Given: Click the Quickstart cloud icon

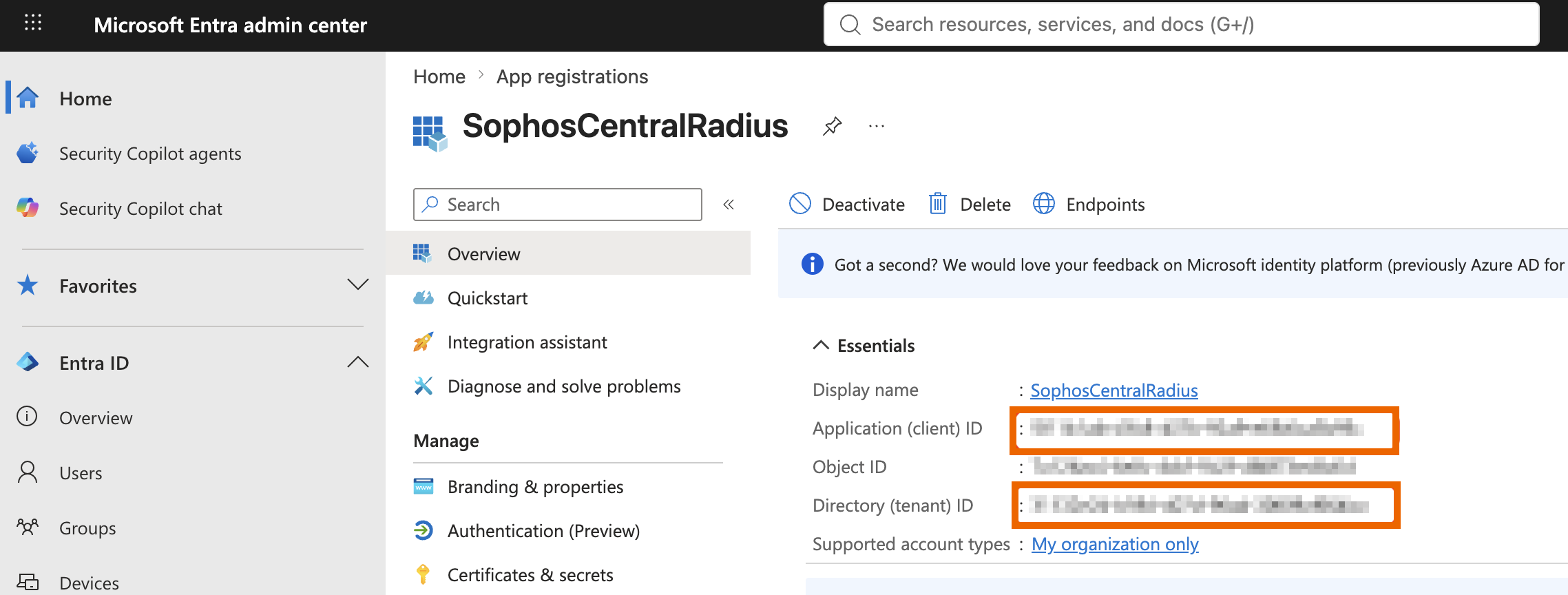Looking at the screenshot, I should click(424, 297).
